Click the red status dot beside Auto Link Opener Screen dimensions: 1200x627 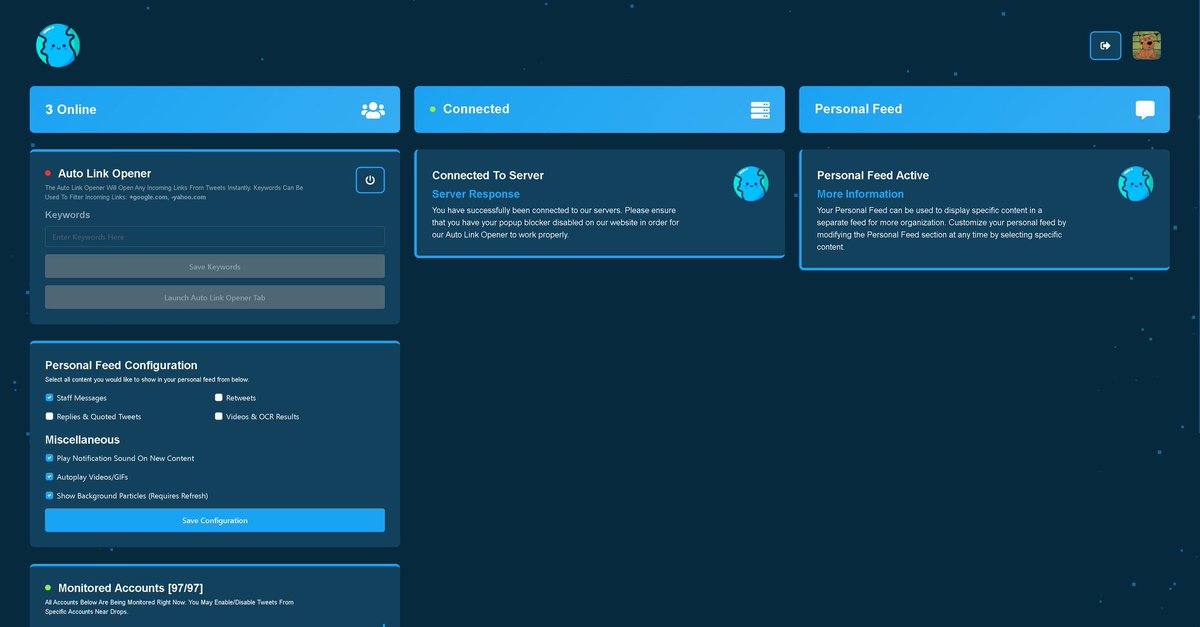(48, 173)
